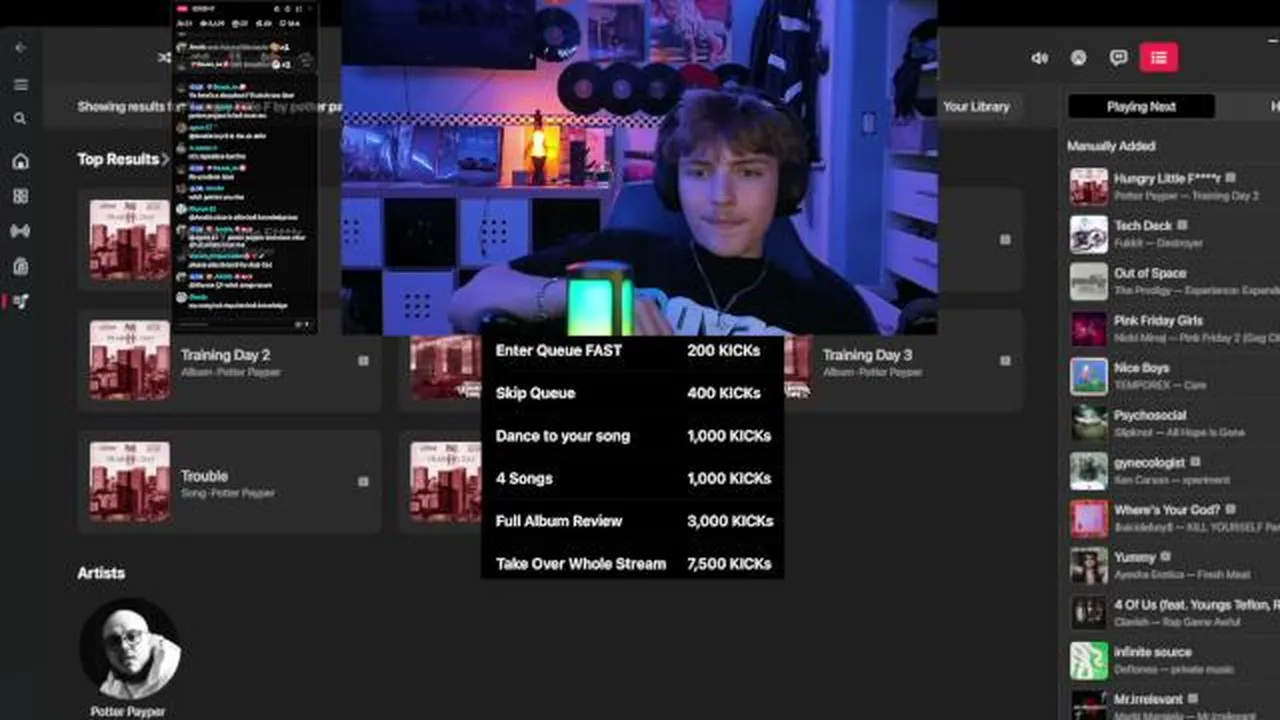This screenshot has width=1280, height=720.
Task: Open the account profile icon
Action: (1078, 58)
